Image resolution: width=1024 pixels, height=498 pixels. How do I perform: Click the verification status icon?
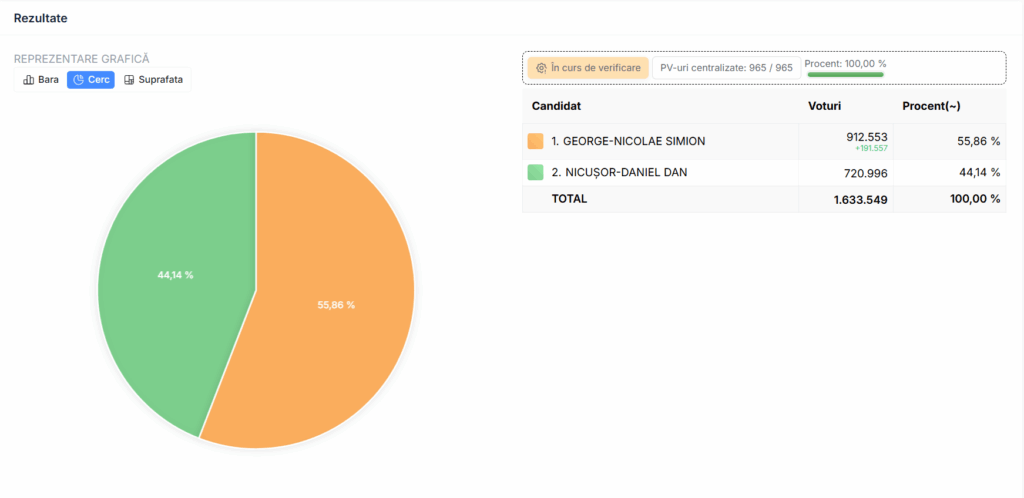coord(541,68)
